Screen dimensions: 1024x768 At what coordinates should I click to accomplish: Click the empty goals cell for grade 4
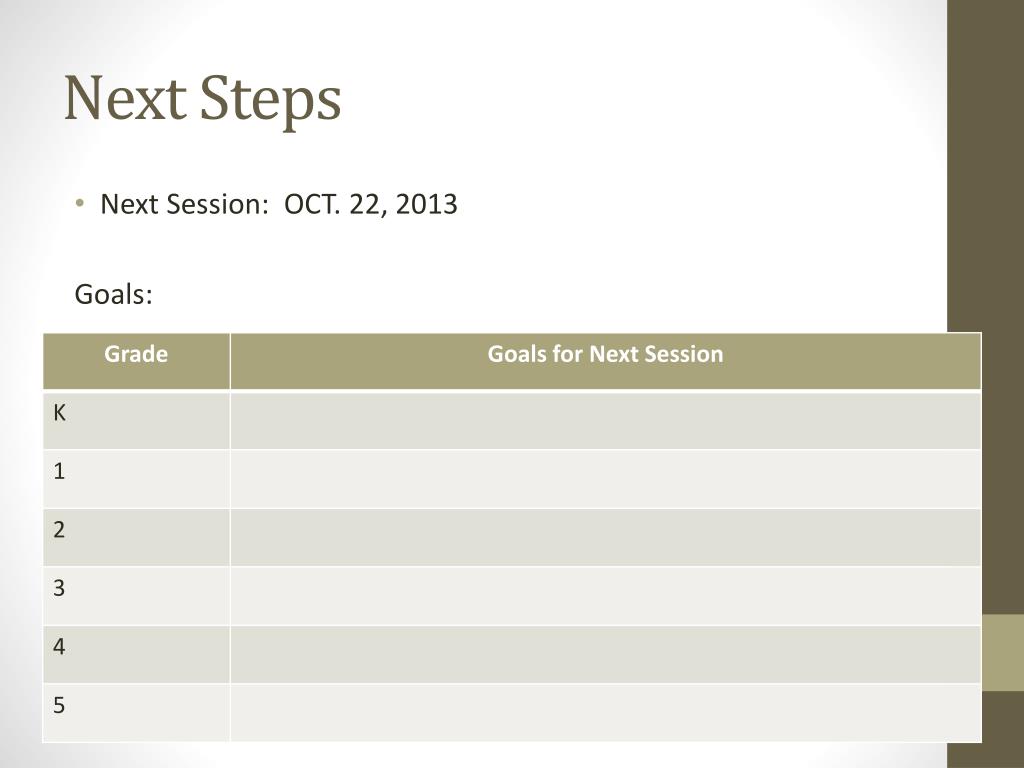[x=605, y=654]
